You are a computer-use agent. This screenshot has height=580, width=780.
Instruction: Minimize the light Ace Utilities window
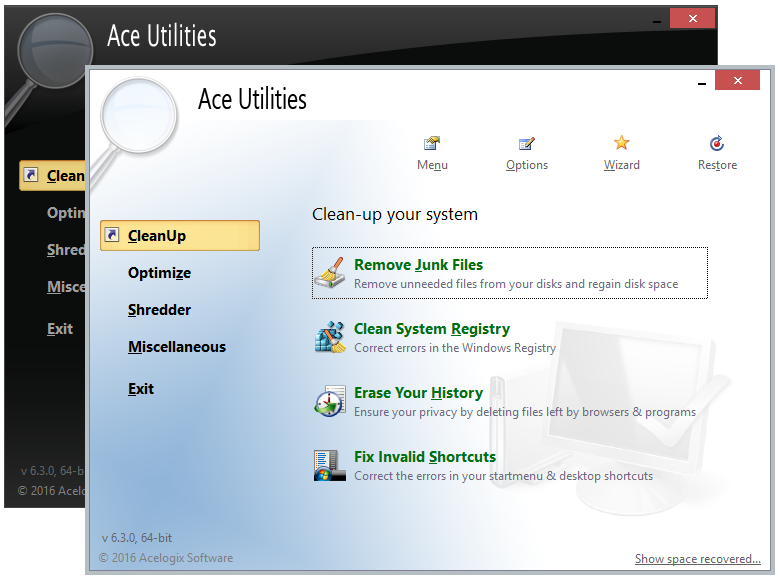coord(701,84)
